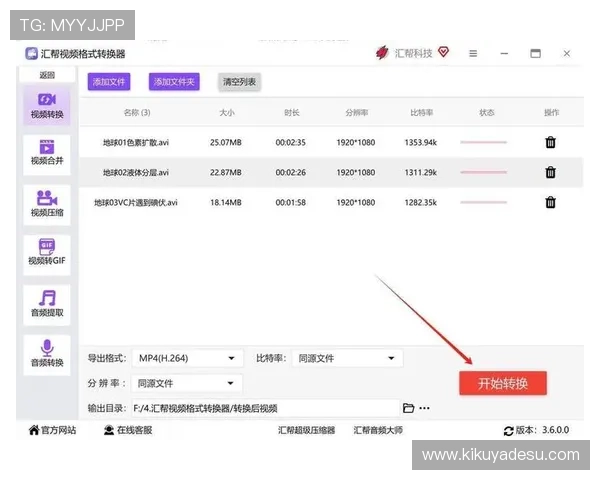Click the 大小 column header
Screen dimensions: 600x480
coord(227,113)
